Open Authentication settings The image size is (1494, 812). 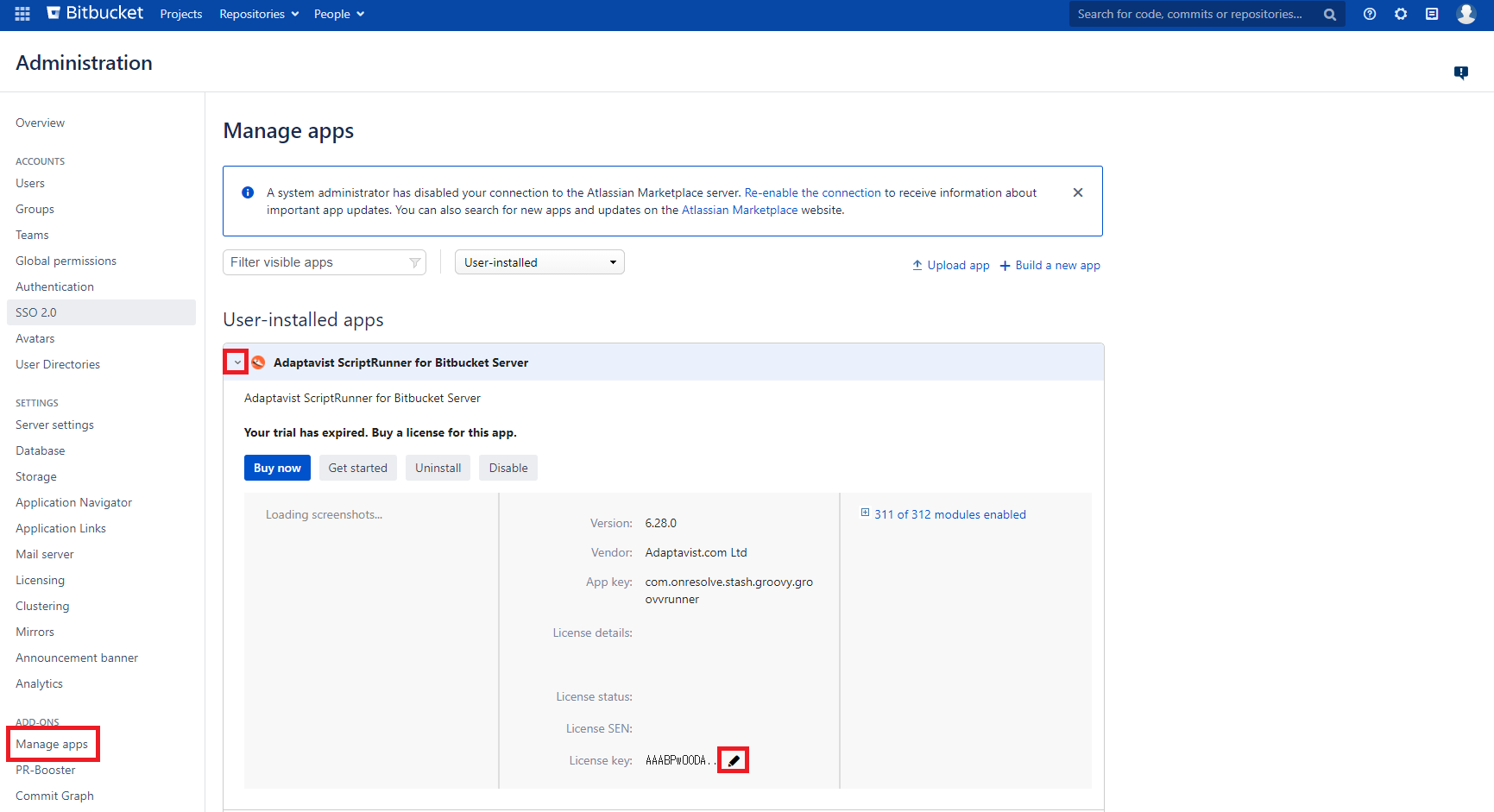point(54,286)
